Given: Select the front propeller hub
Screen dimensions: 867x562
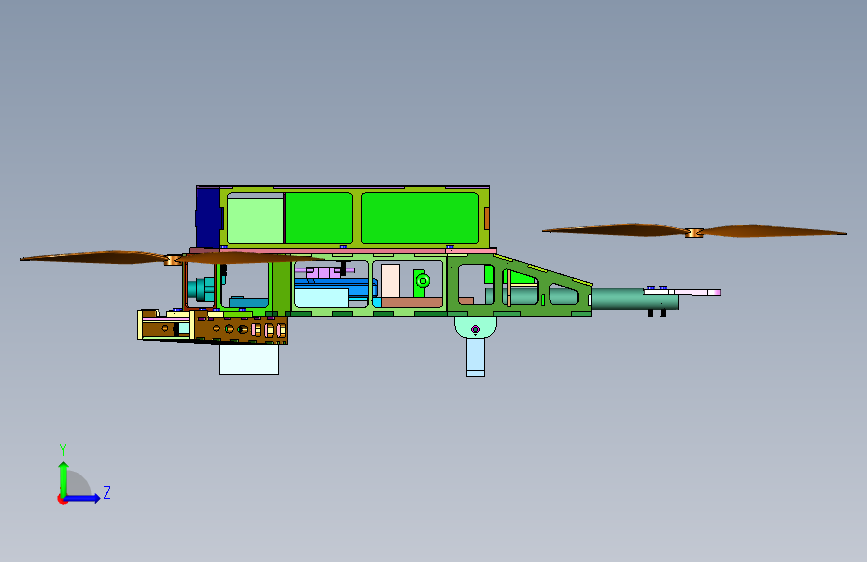Looking at the screenshot, I should (173, 260).
